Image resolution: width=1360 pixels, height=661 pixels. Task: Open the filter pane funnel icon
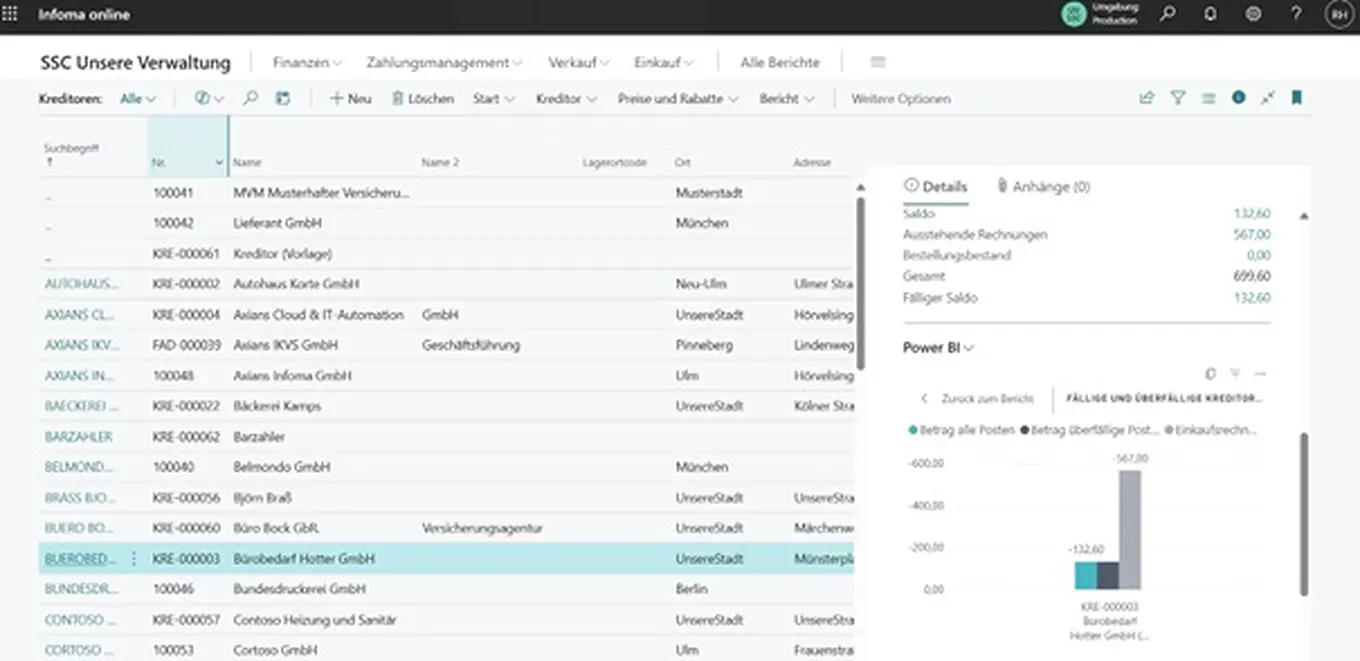(1177, 98)
